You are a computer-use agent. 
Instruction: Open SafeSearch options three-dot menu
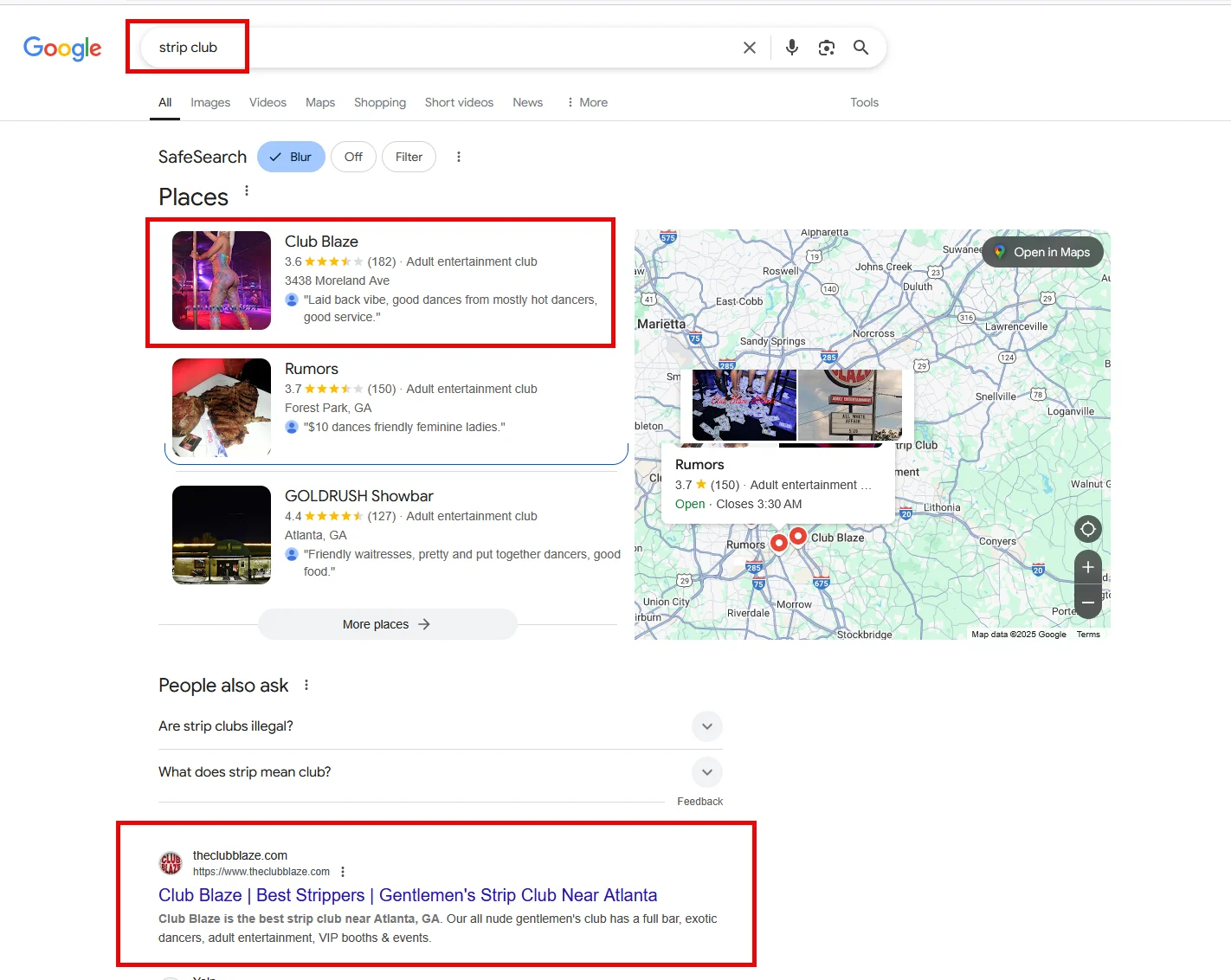click(459, 157)
